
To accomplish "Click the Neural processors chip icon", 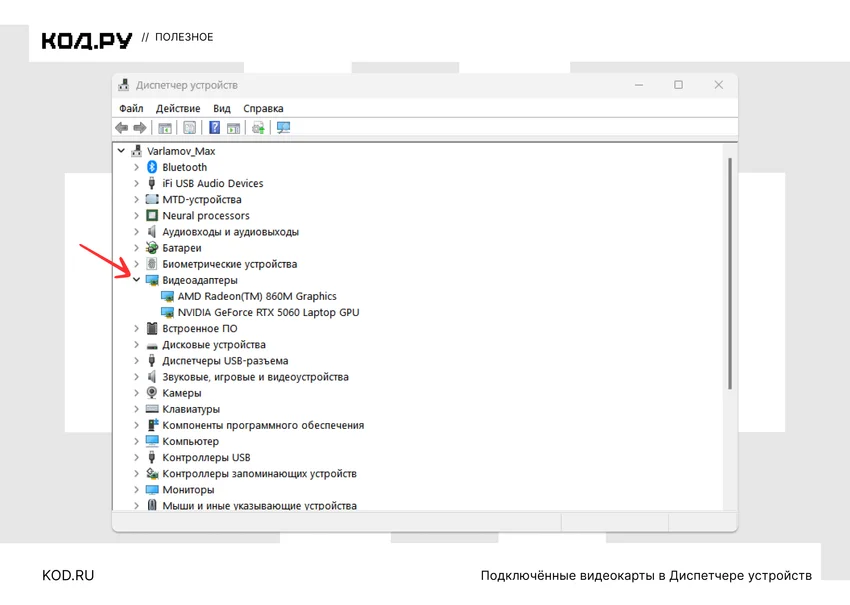I will [152, 215].
